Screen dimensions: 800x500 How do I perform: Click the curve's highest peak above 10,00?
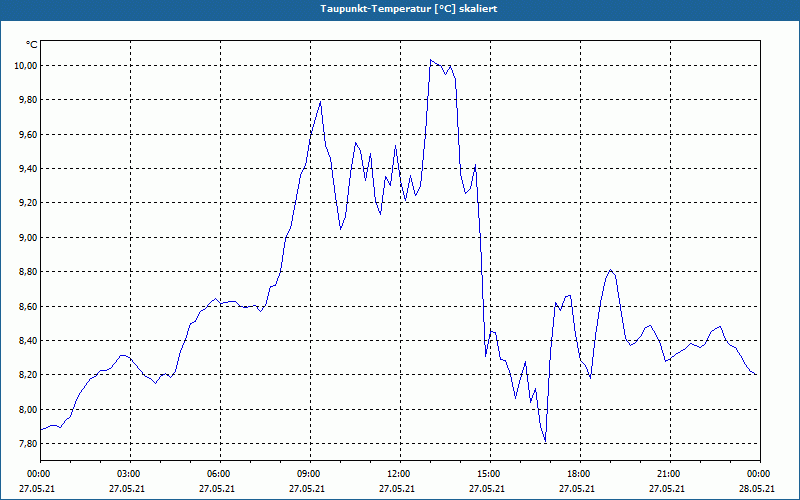pyautogui.click(x=431, y=60)
